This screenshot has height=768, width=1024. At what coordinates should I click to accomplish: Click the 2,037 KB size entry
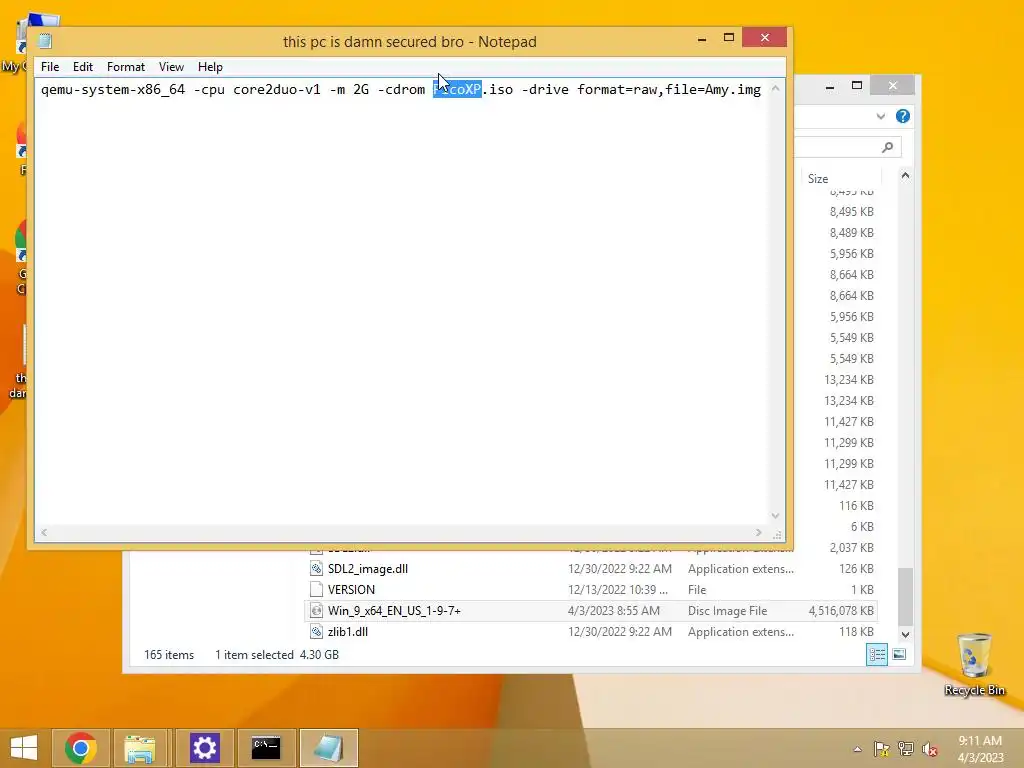point(852,548)
